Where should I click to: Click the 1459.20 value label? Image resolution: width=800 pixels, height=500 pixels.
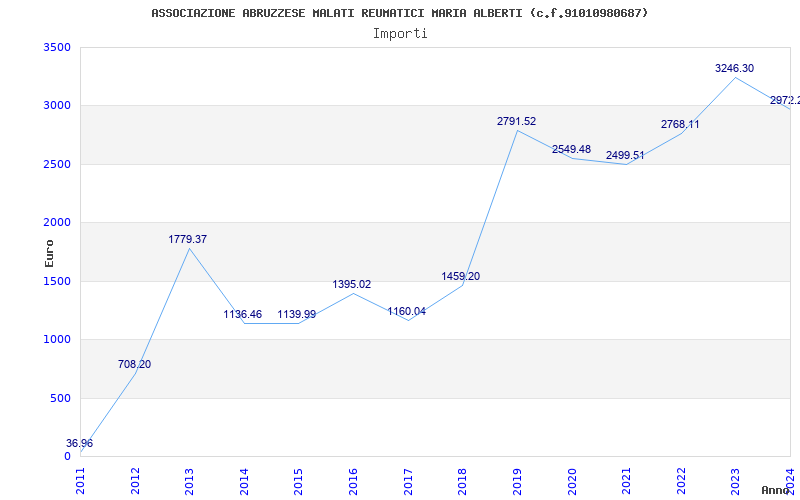(461, 277)
